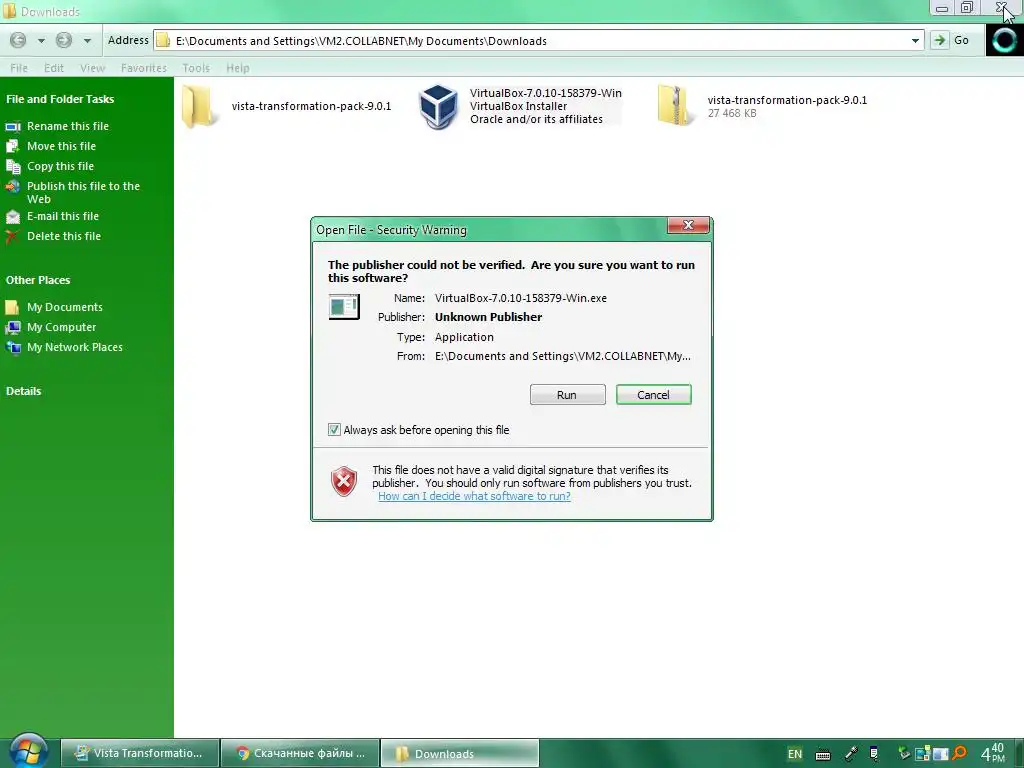Cancel the Open File security warning
Viewport: 1024px width, 768px height.
click(x=653, y=394)
